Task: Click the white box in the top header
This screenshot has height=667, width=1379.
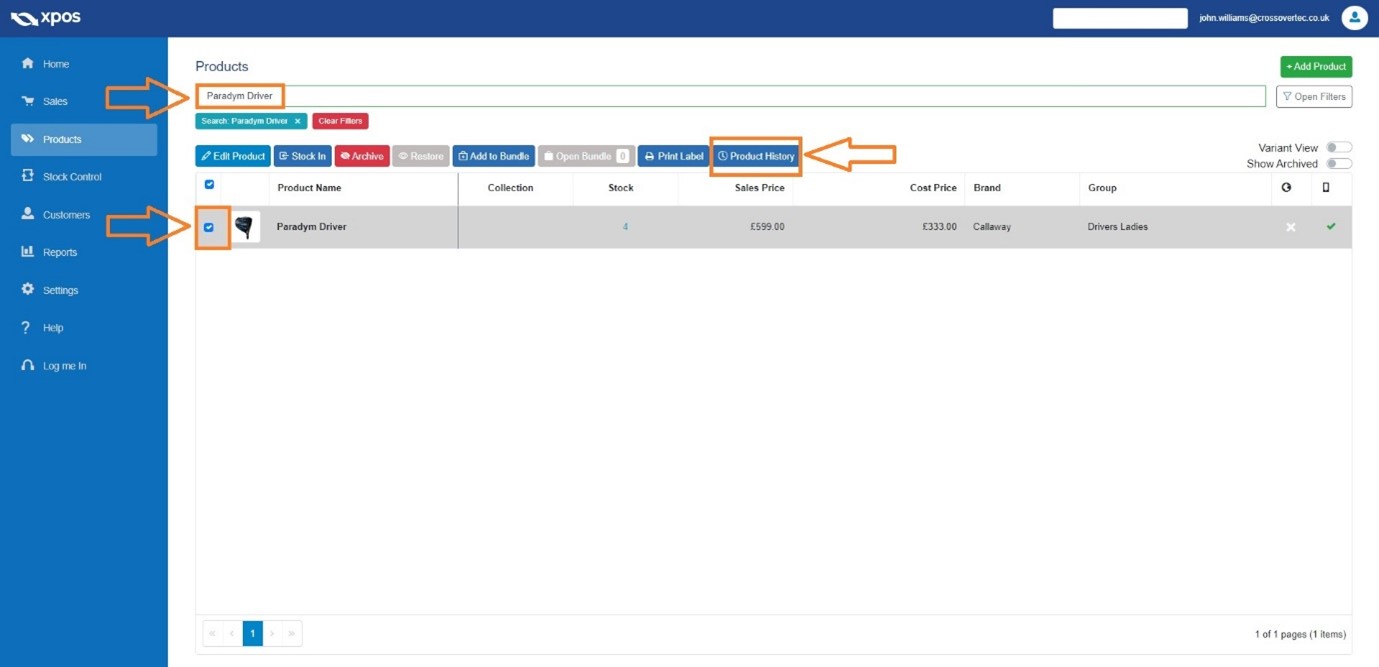Action: point(1120,18)
